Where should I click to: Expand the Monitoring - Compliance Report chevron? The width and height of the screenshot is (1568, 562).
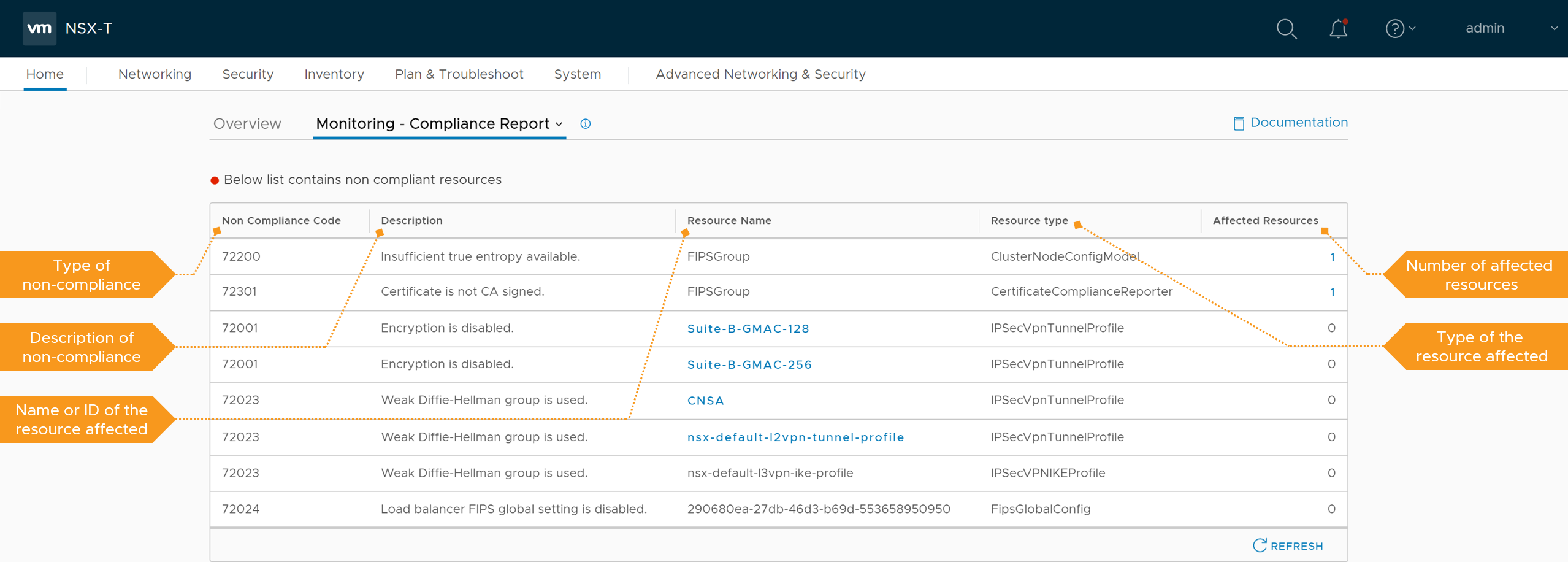pos(559,124)
